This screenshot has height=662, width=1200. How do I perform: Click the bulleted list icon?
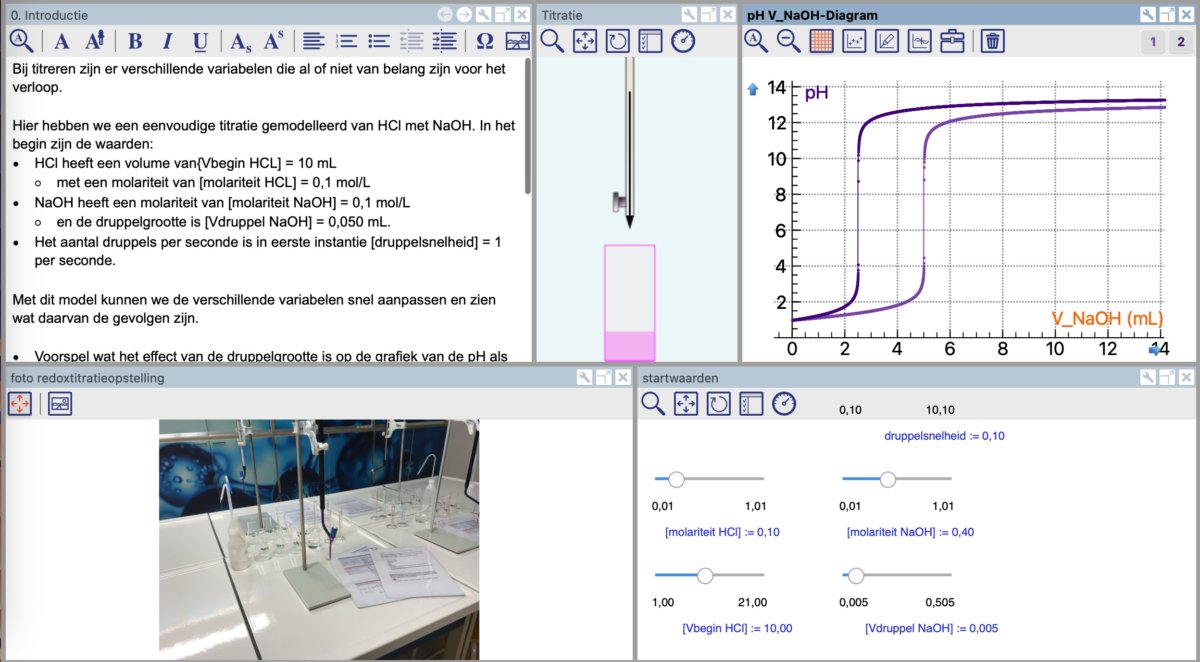point(379,41)
